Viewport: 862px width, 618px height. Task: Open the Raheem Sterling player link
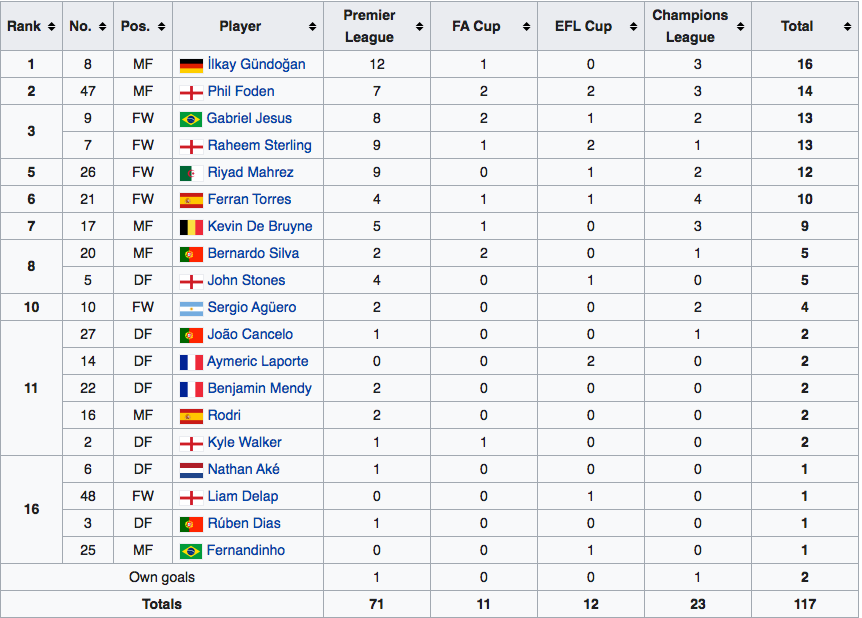(259, 145)
